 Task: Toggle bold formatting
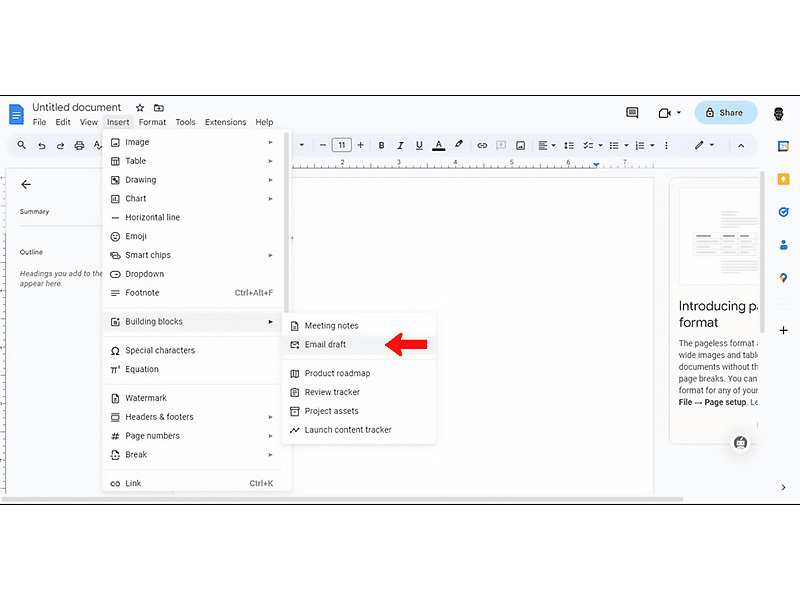381,145
